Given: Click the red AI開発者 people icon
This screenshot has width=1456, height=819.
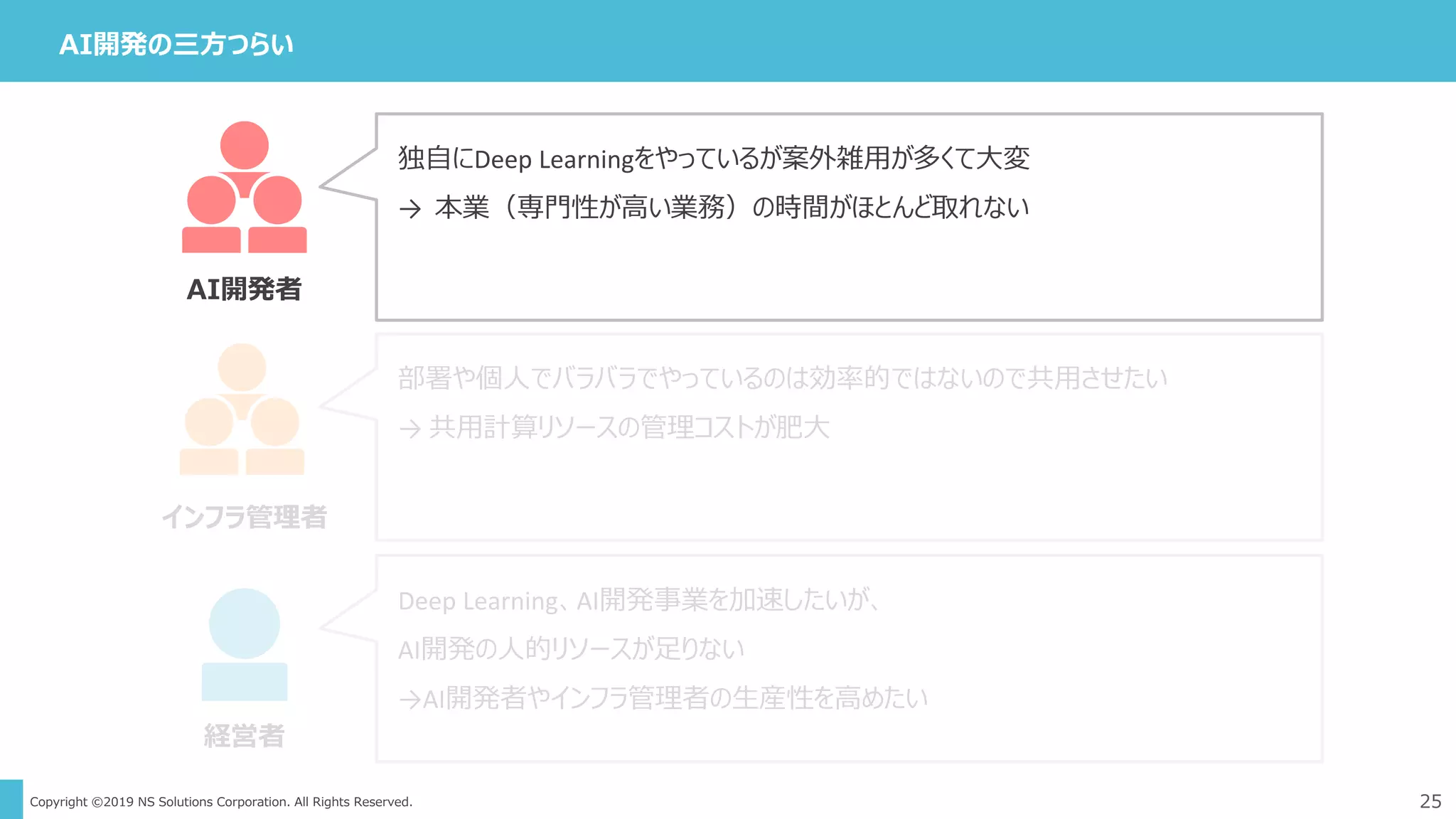Looking at the screenshot, I should point(245,187).
